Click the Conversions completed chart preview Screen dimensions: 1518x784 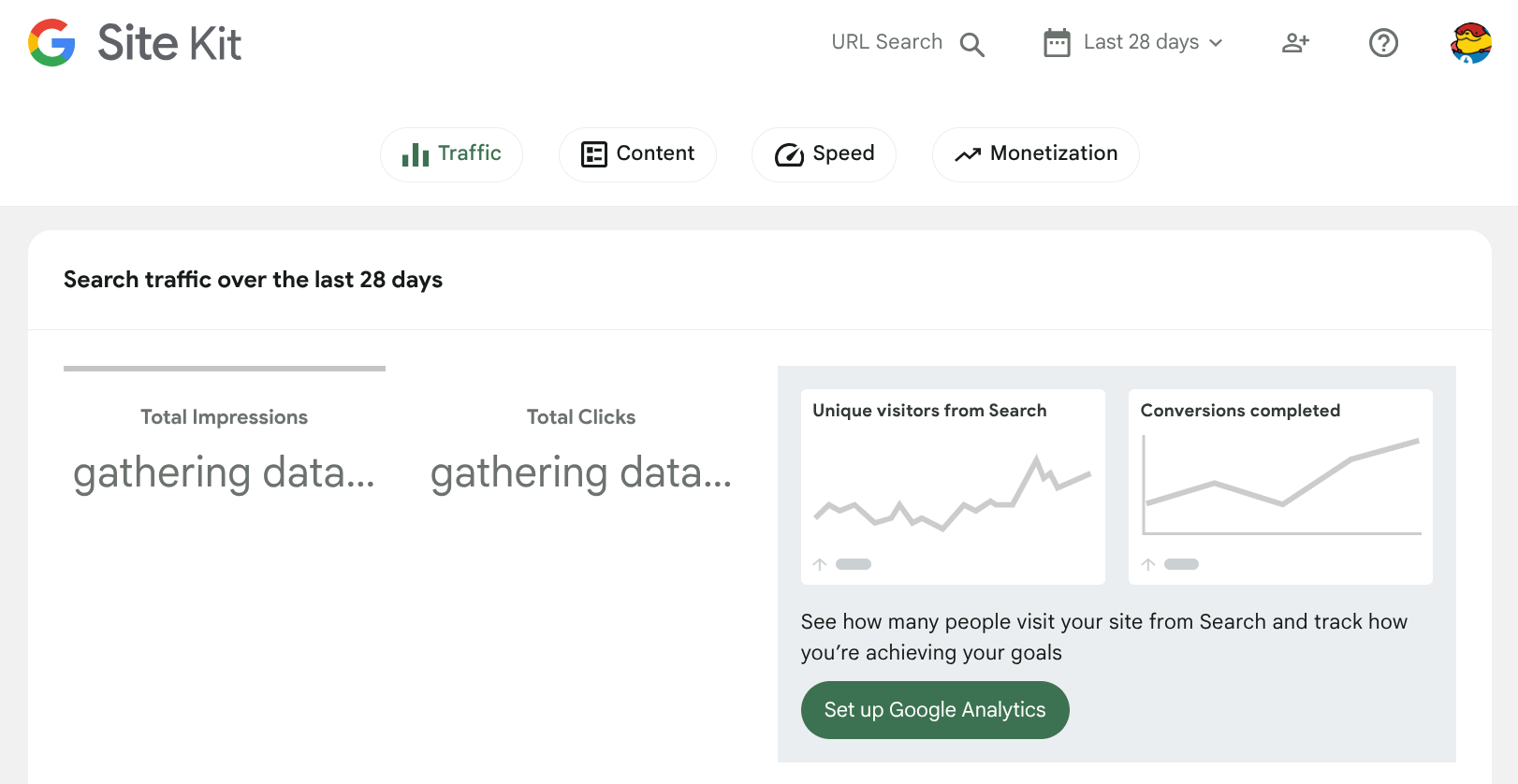point(1281,486)
